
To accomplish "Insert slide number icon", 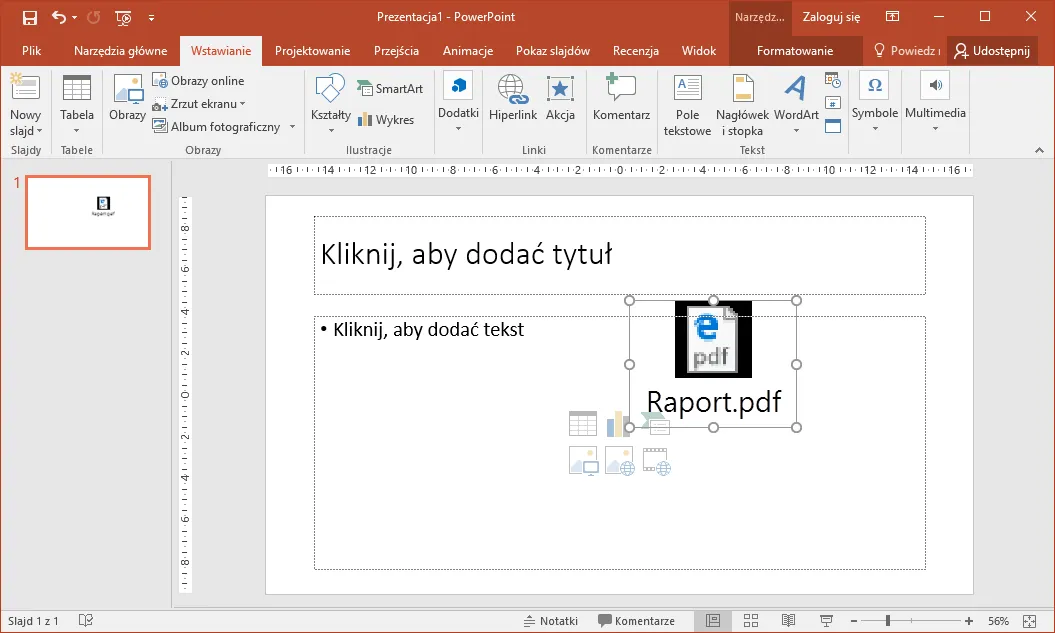I will 833,104.
